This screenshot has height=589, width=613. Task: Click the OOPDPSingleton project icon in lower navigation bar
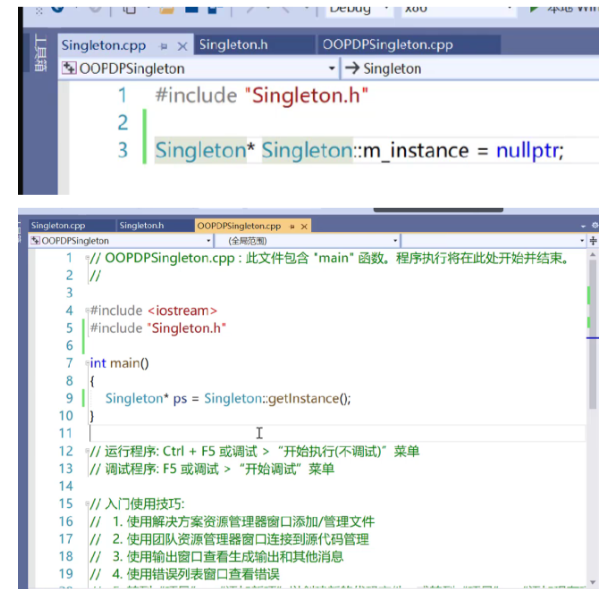tap(36, 240)
